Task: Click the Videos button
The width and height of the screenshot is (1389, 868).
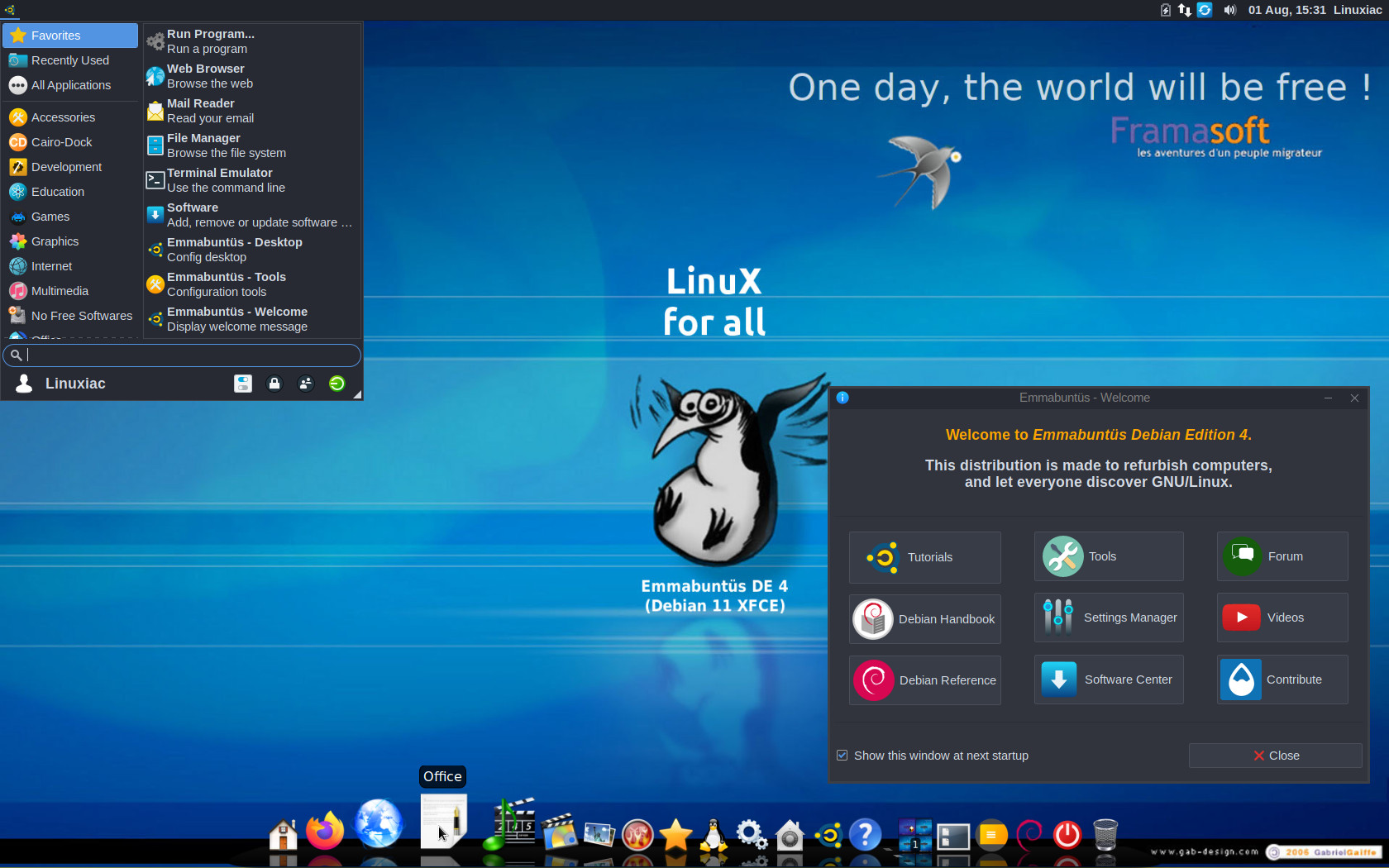Action: click(1282, 618)
